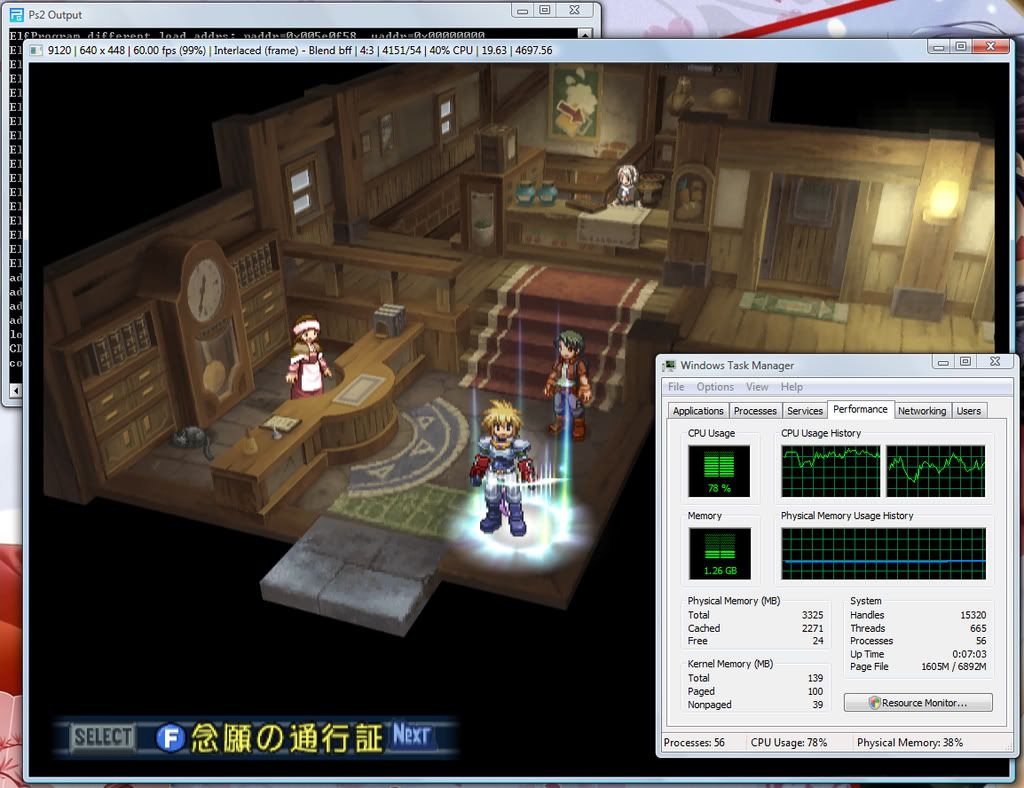
Task: Open the File menu in Task Manager
Action: coord(676,387)
